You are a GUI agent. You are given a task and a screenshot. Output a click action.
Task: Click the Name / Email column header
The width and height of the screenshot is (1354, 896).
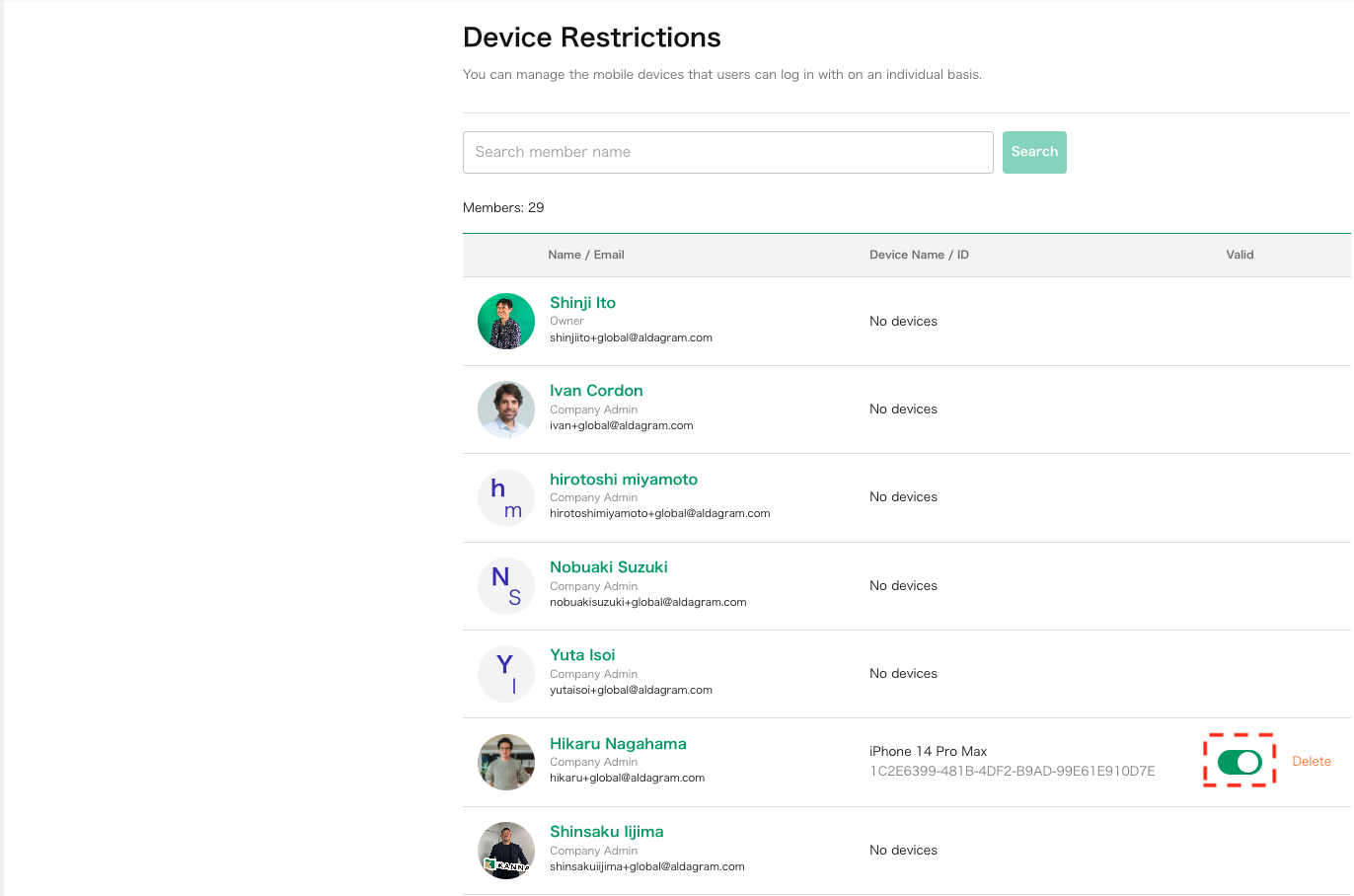pos(585,255)
